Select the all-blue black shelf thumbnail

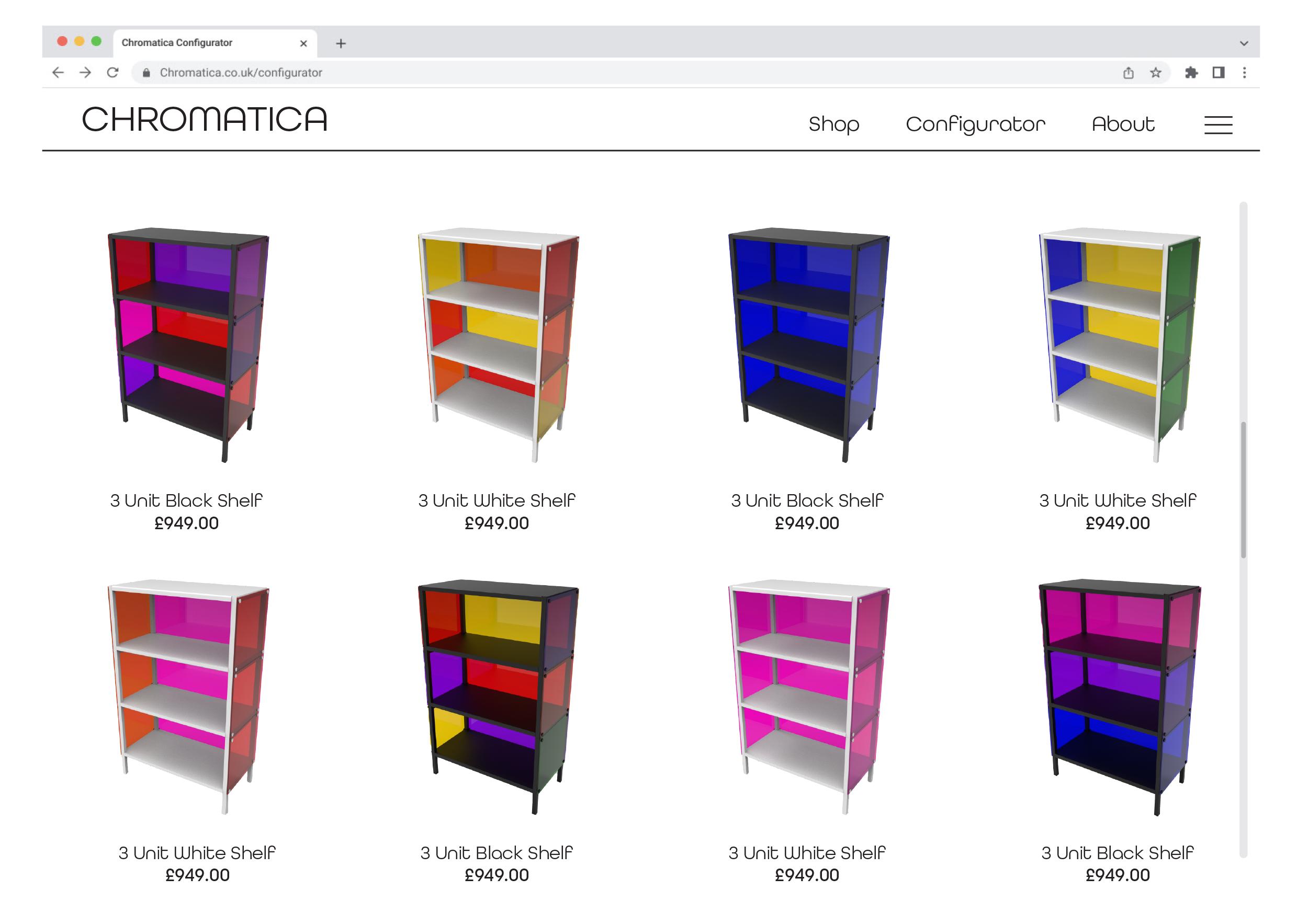coord(809,345)
